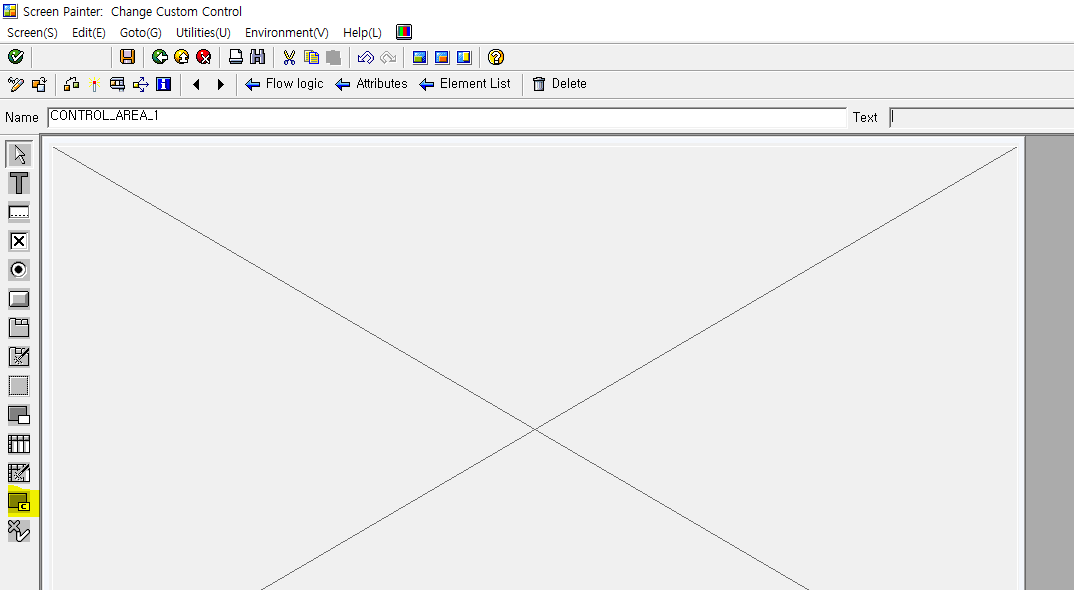Open the Goto(G) menu
The height and width of the screenshot is (590, 1074).
coord(140,32)
